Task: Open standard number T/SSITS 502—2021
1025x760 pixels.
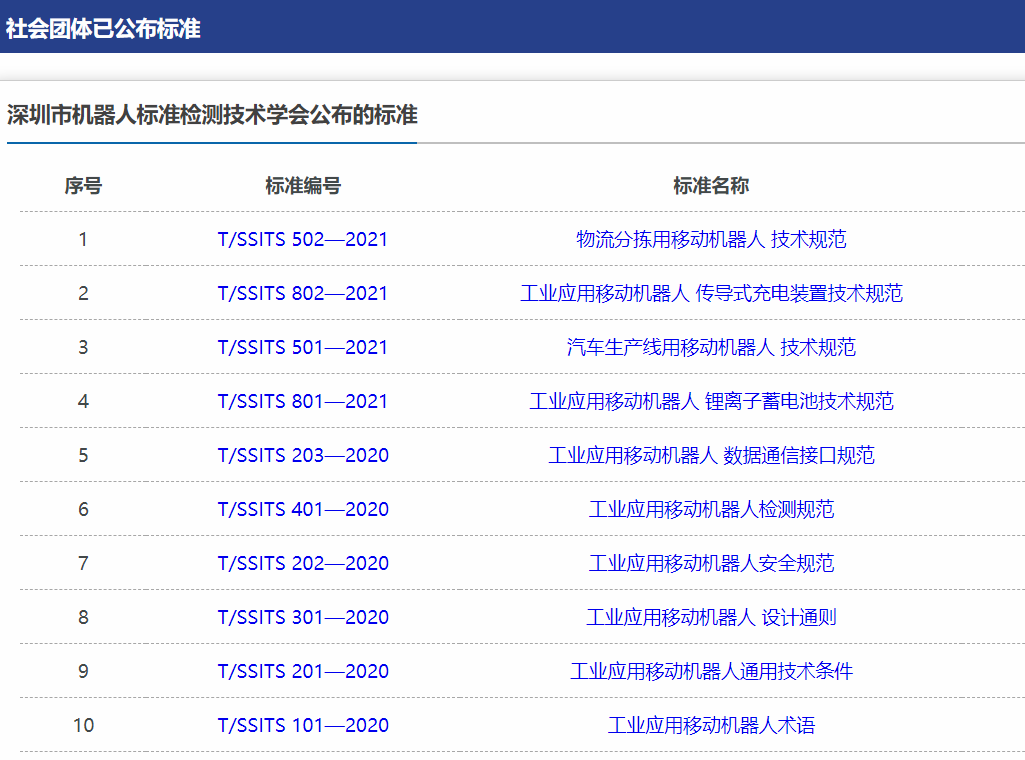Action: coord(303,239)
